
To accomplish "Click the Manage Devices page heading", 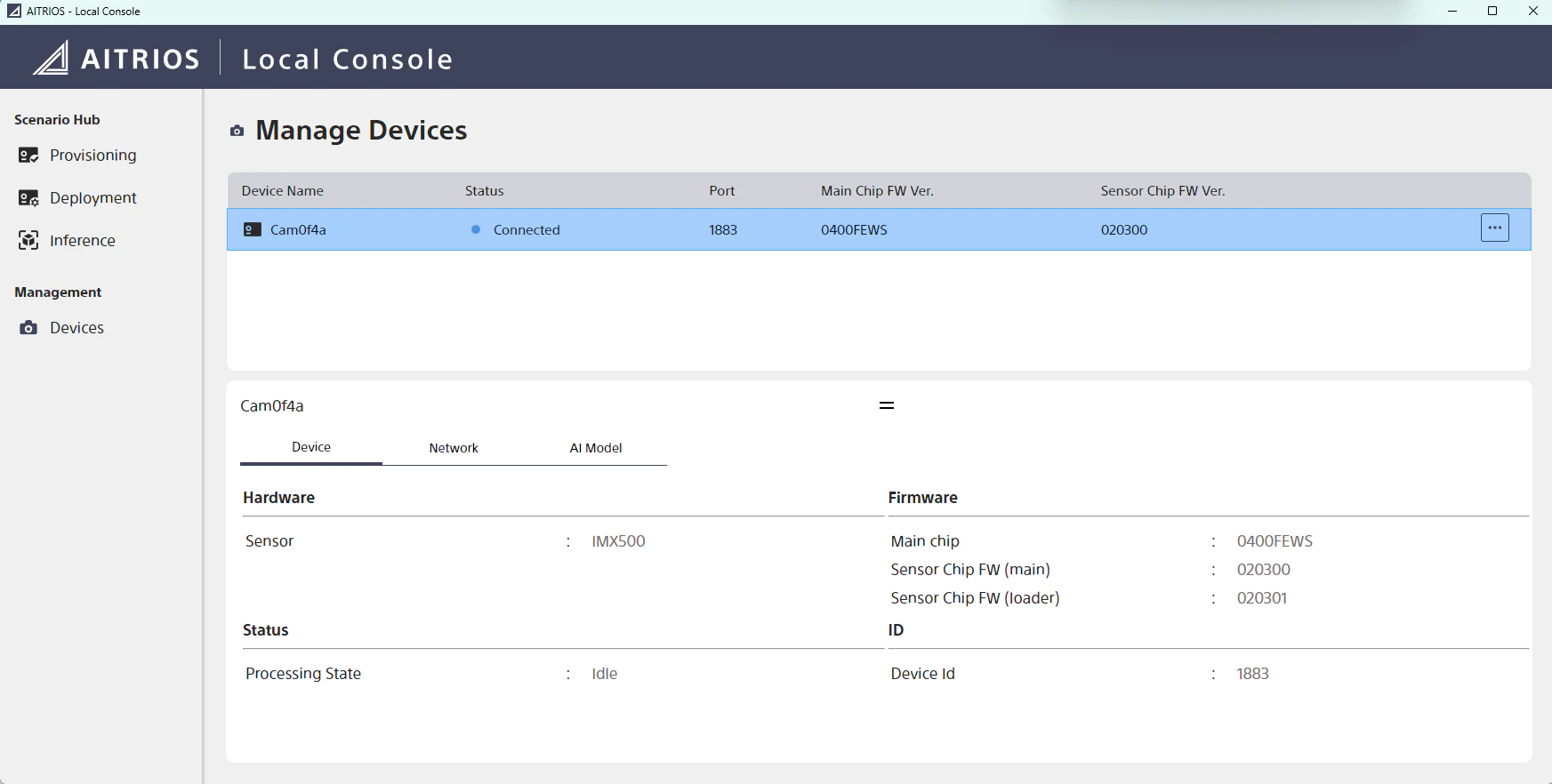I will [x=361, y=131].
